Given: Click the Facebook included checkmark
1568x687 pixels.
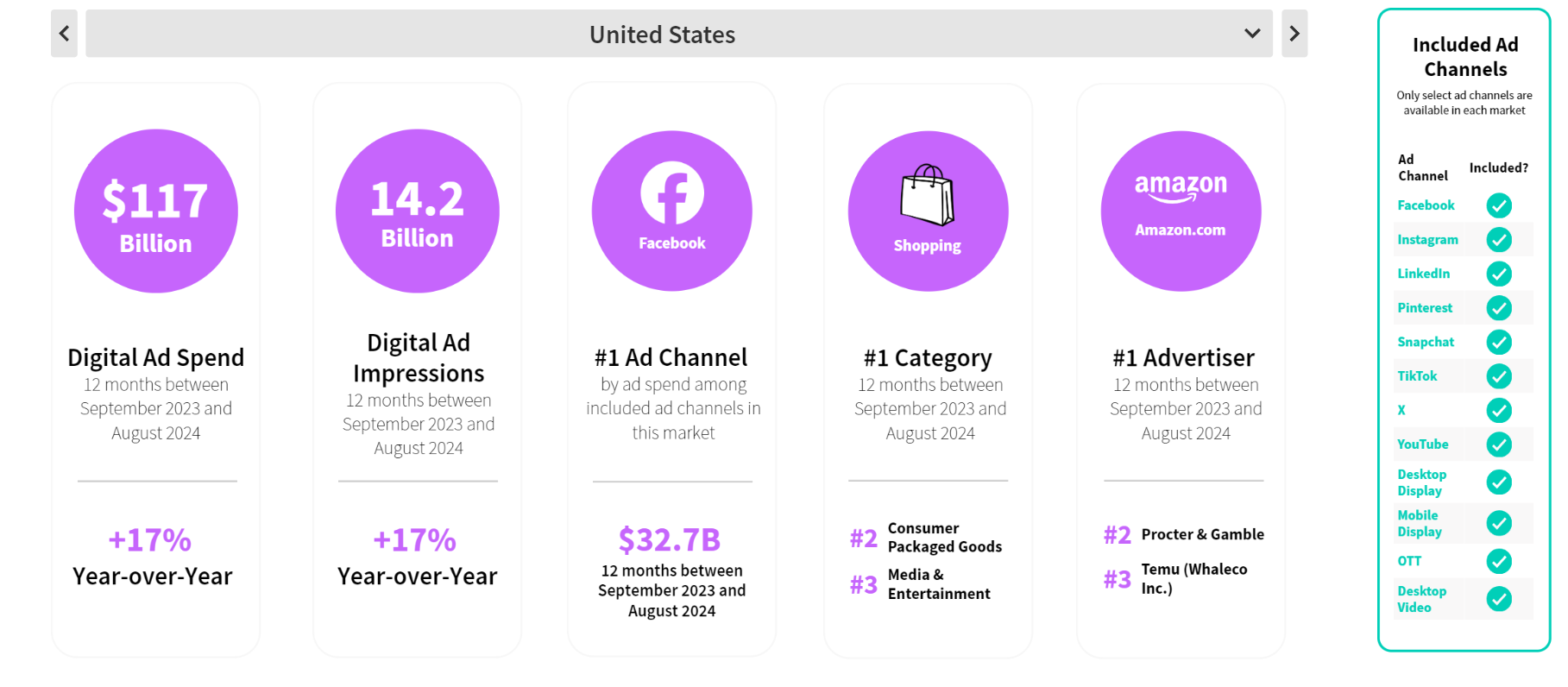Looking at the screenshot, I should 1499,205.
